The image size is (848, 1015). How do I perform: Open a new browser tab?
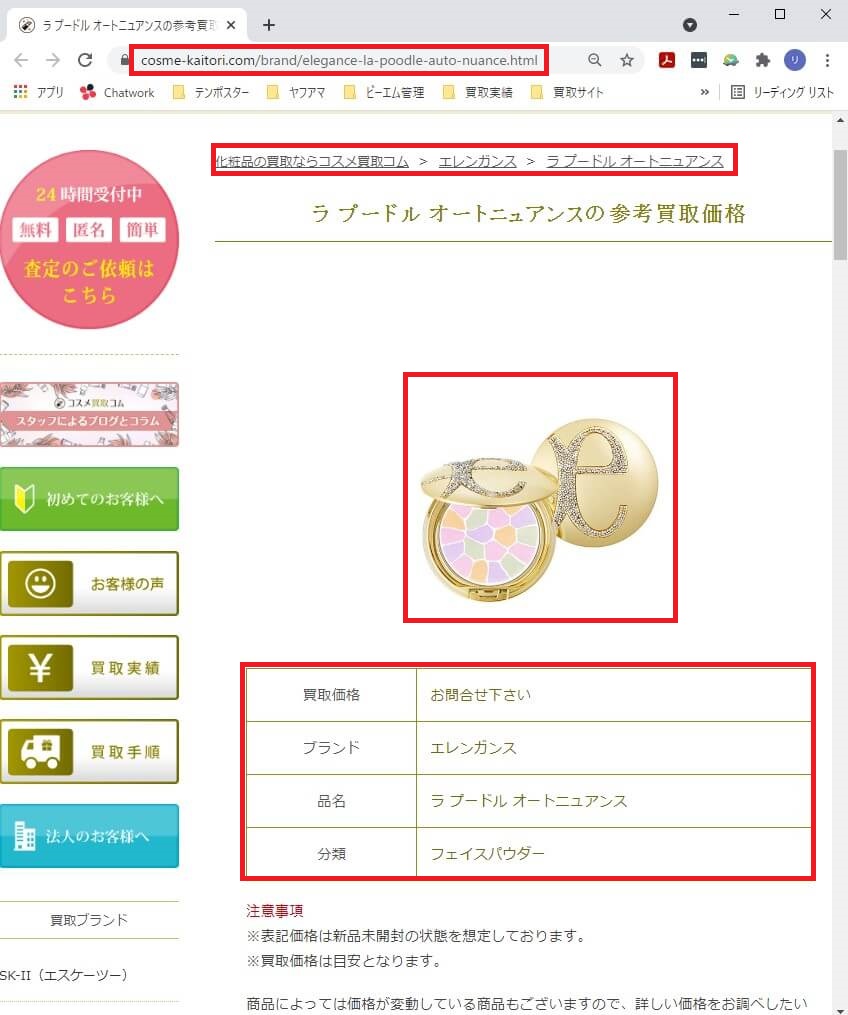click(269, 25)
